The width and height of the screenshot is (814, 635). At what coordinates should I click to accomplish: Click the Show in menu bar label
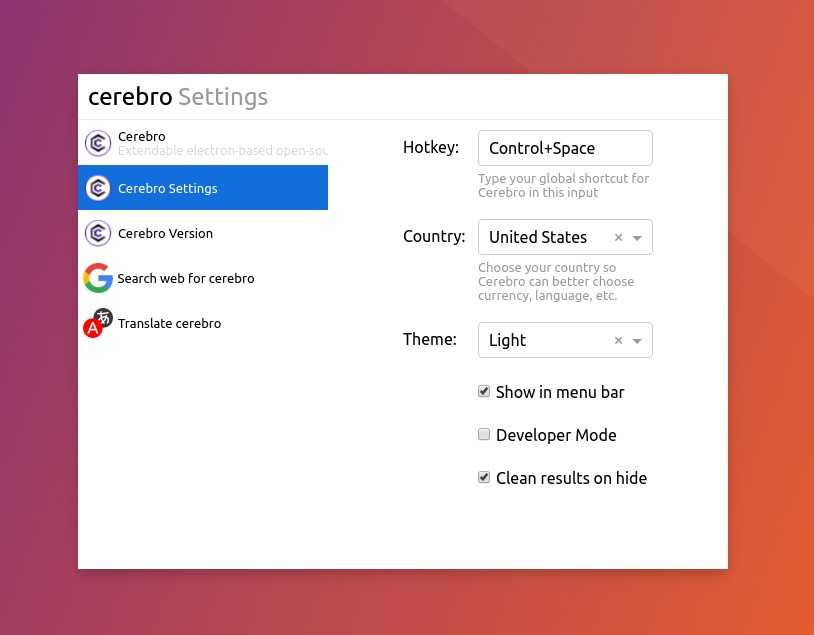[x=560, y=392]
